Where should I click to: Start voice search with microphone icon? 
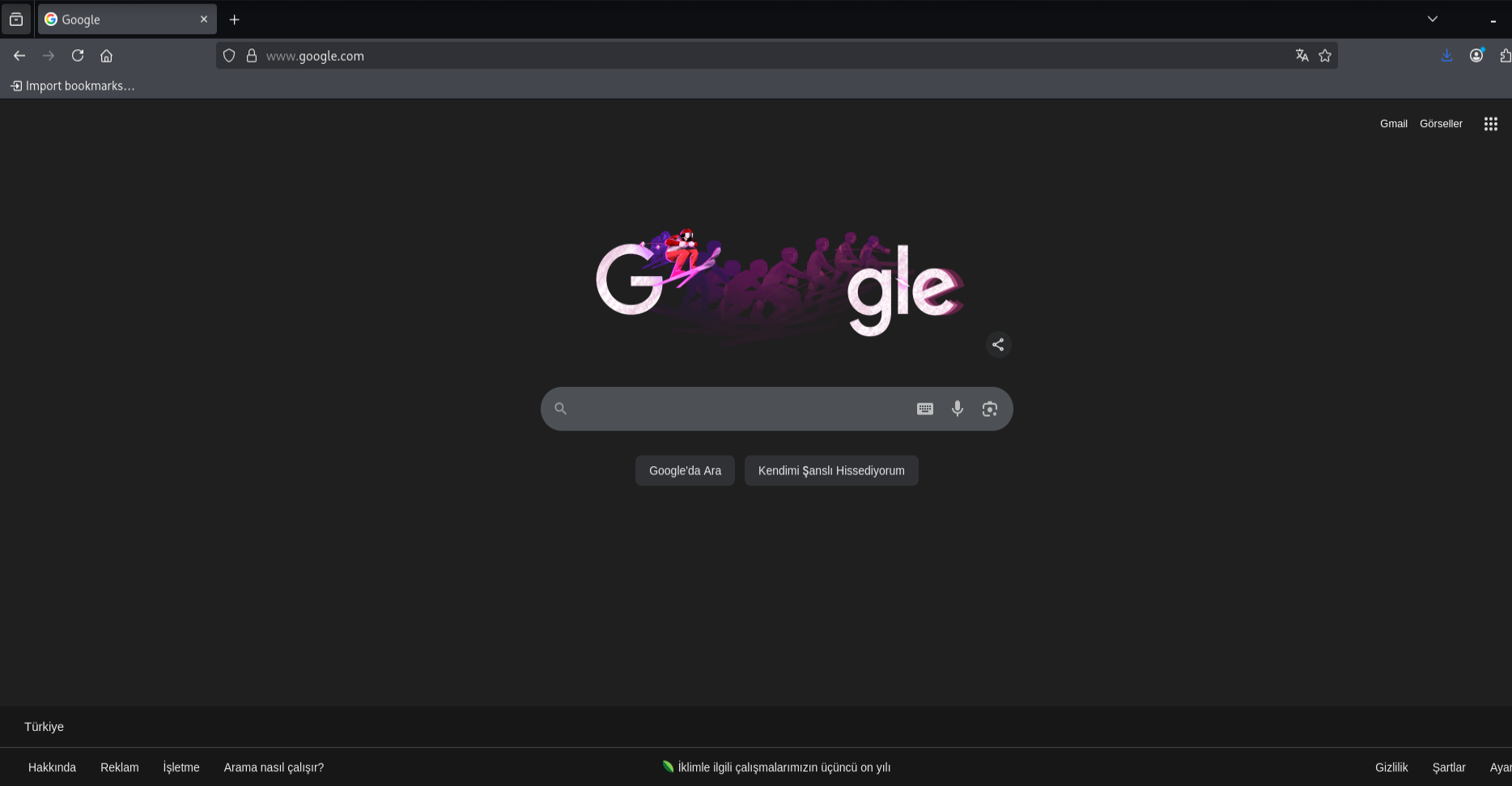(x=958, y=409)
